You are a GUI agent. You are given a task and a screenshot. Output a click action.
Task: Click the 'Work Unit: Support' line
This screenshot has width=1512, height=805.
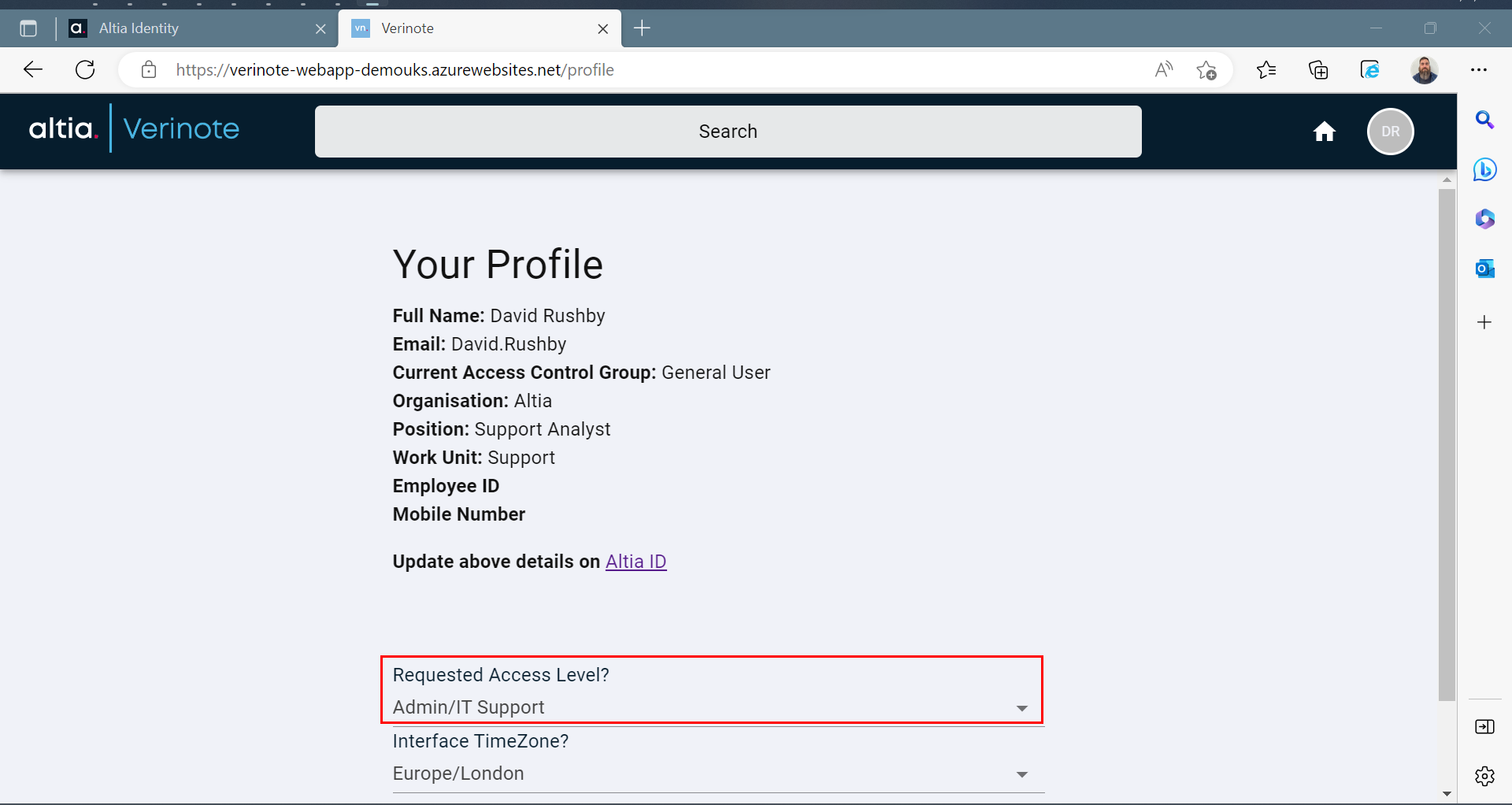point(474,458)
